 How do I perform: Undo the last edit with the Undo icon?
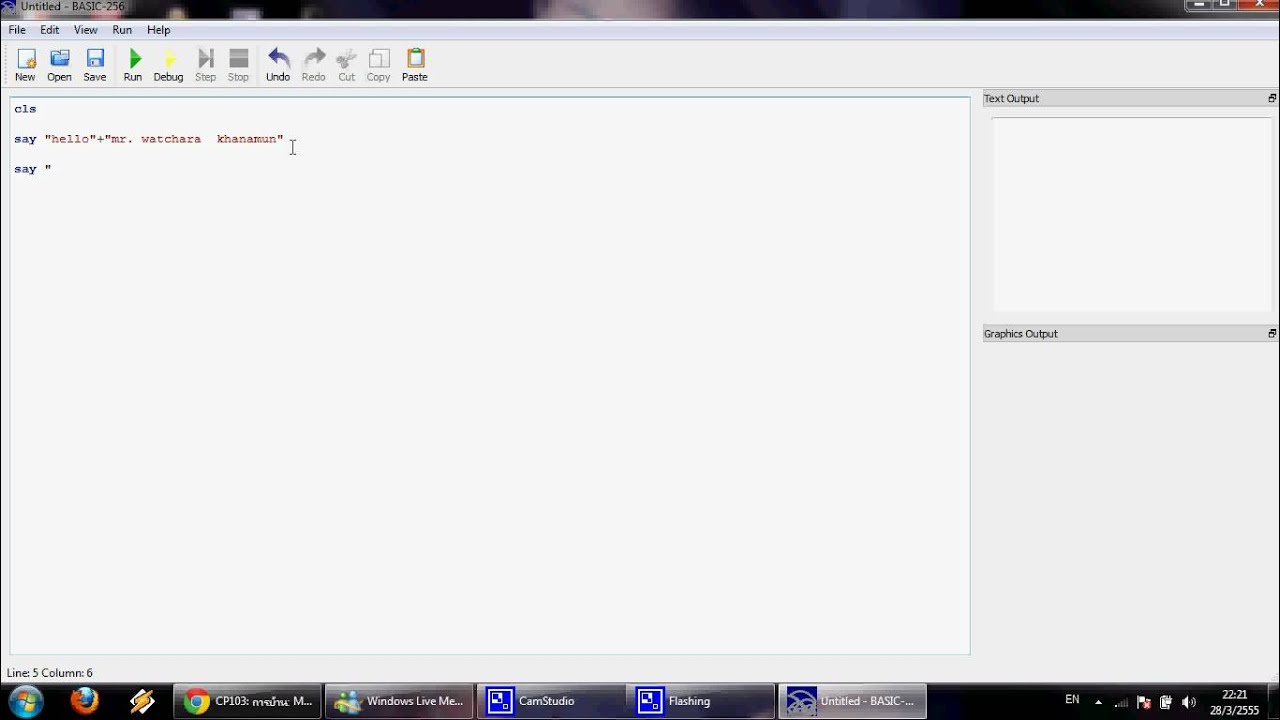pyautogui.click(x=278, y=65)
